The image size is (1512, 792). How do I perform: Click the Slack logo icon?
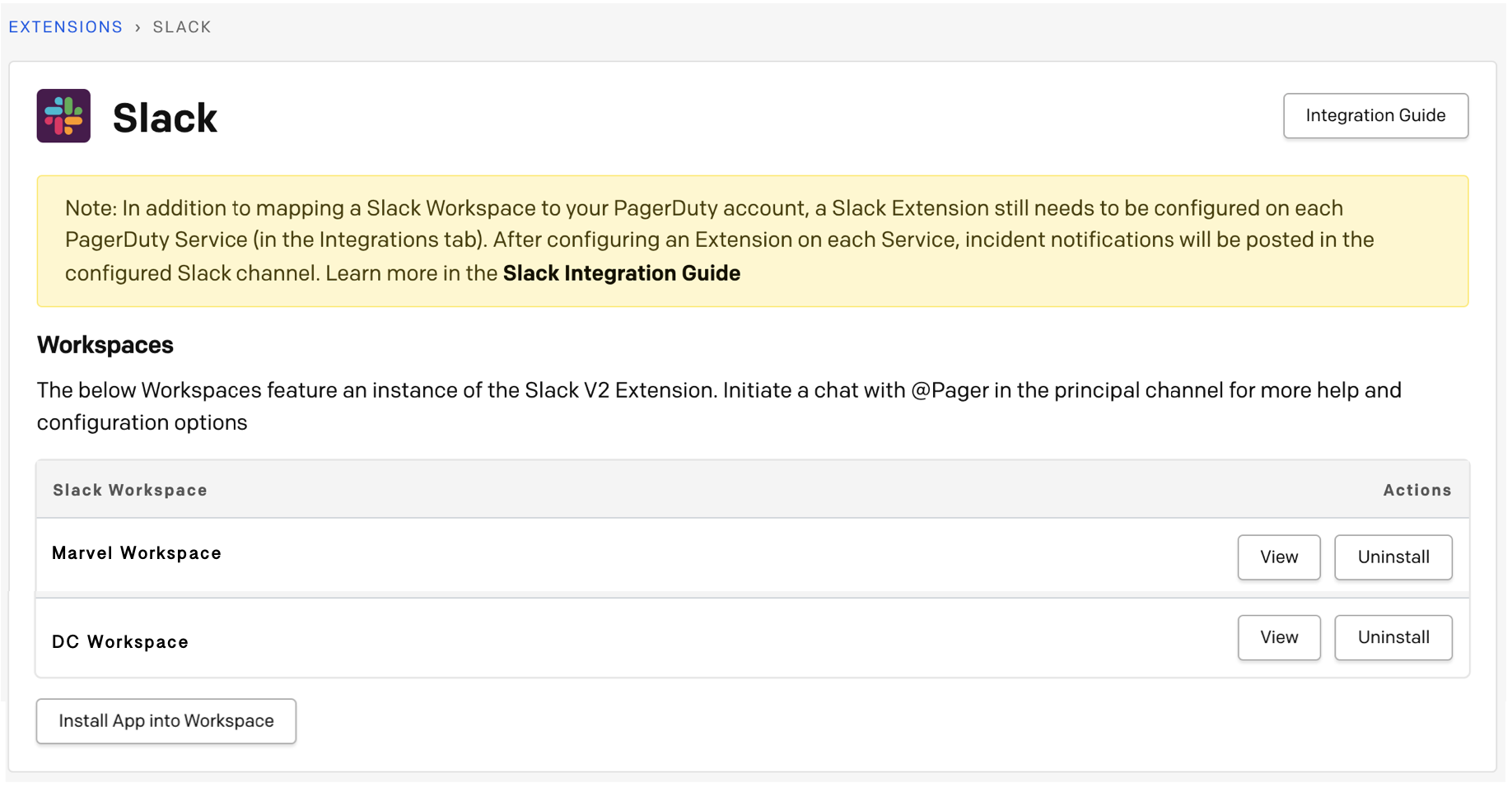(63, 116)
